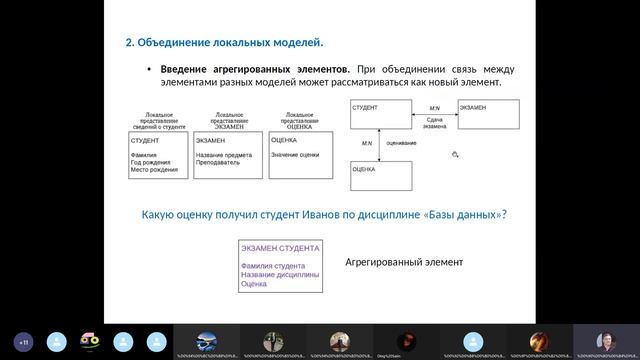Click 'Значение оценки' in ОЦЕНКА box
The image size is (640, 360).
tap(295, 155)
